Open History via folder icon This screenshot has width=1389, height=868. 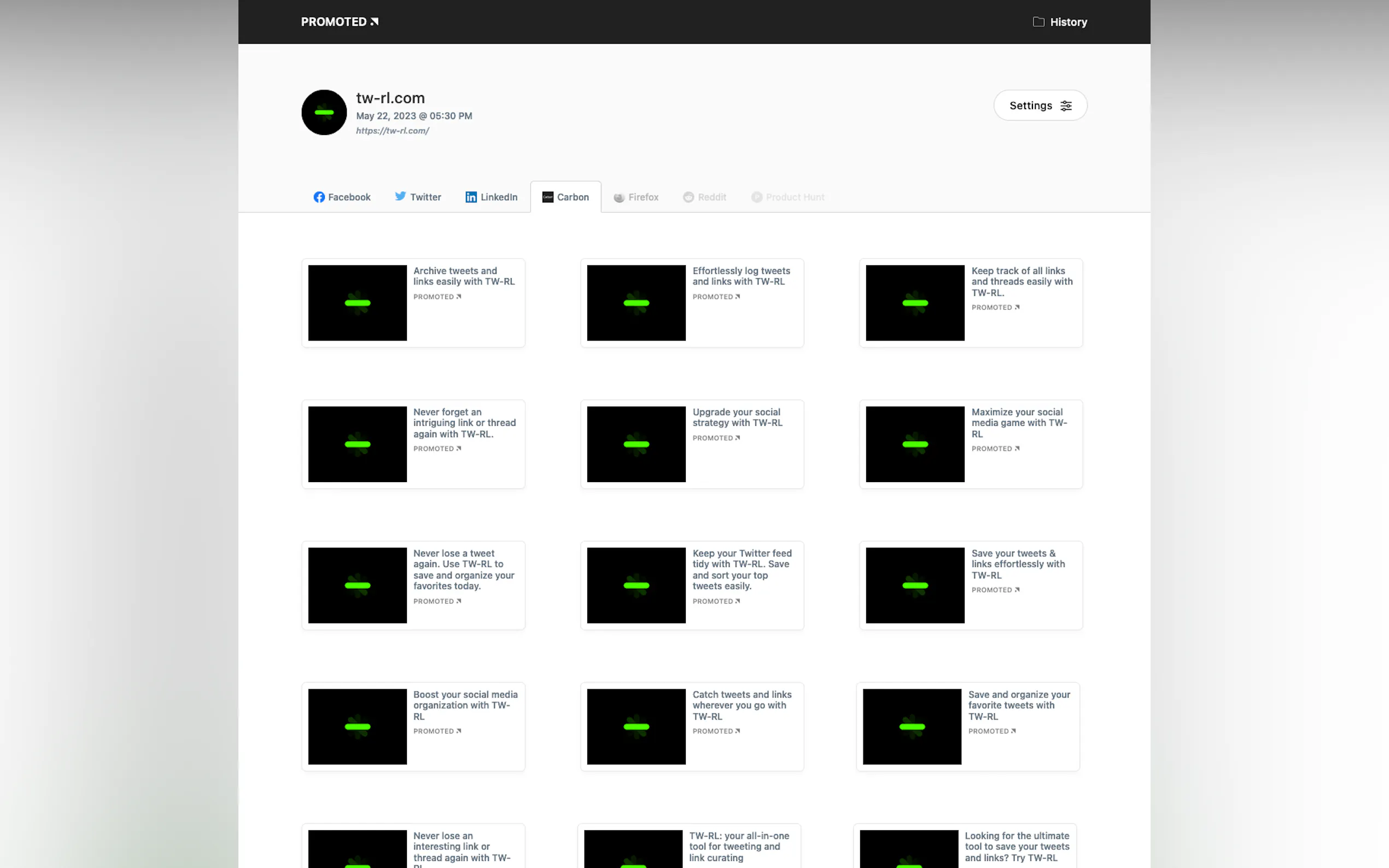(1038, 22)
